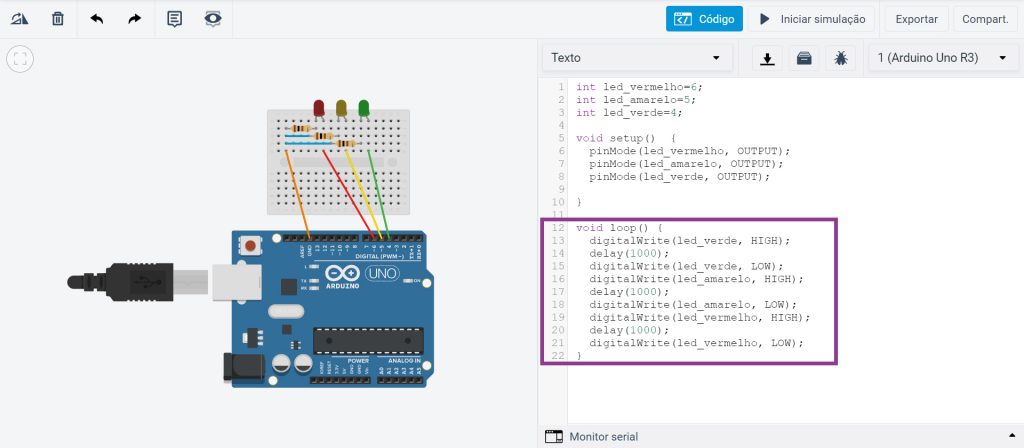The height and width of the screenshot is (448, 1024).
Task: Select the red LED on breadboard
Action: coord(319,108)
